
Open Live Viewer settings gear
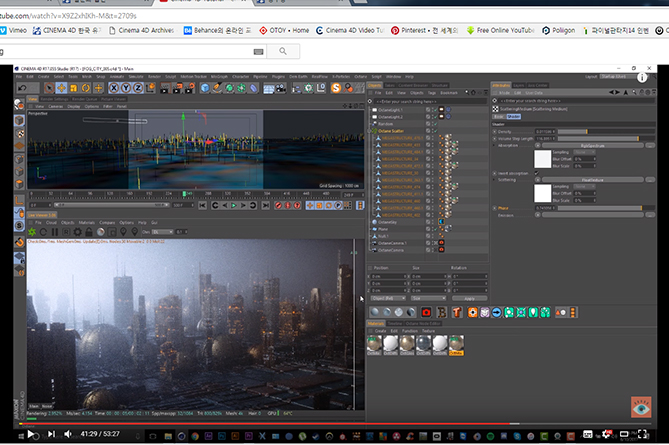coord(77,232)
